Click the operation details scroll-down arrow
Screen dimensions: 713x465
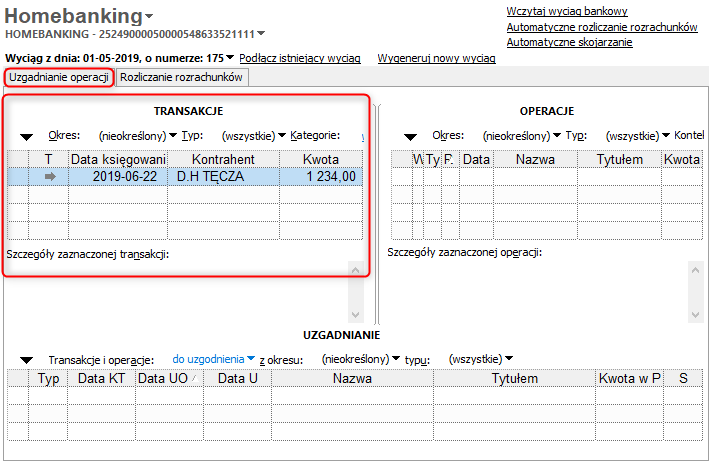[695, 315]
